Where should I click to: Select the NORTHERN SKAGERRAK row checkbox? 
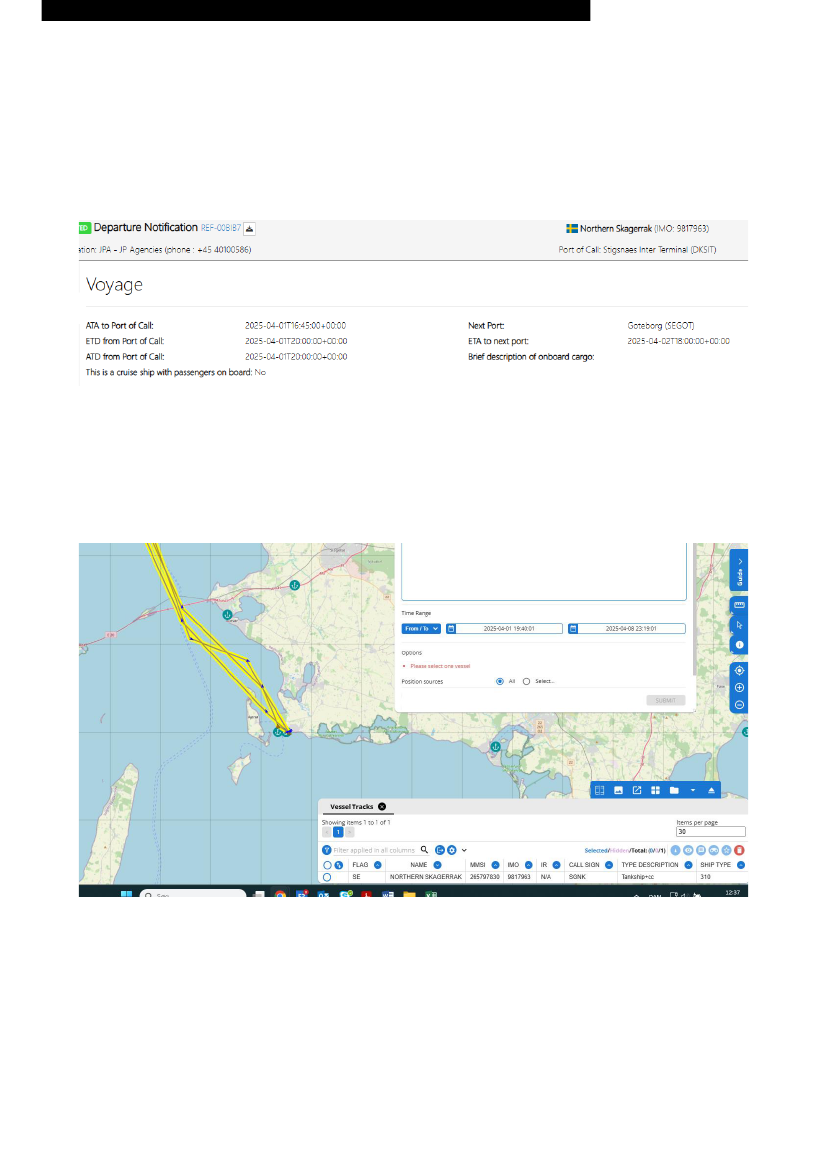327,877
